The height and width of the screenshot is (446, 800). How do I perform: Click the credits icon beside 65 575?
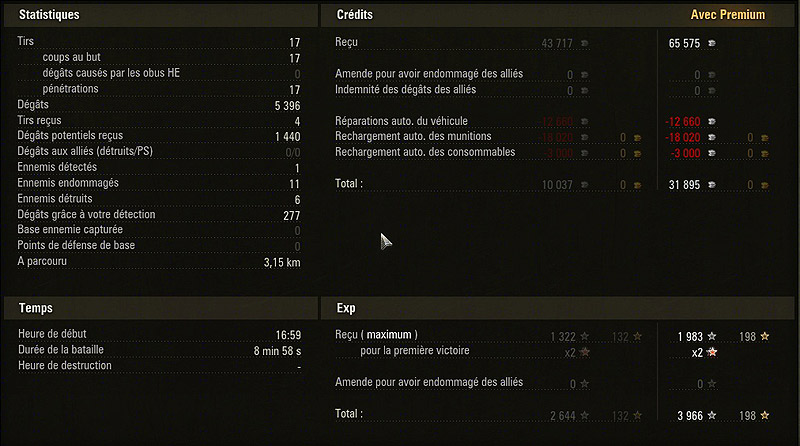point(712,43)
